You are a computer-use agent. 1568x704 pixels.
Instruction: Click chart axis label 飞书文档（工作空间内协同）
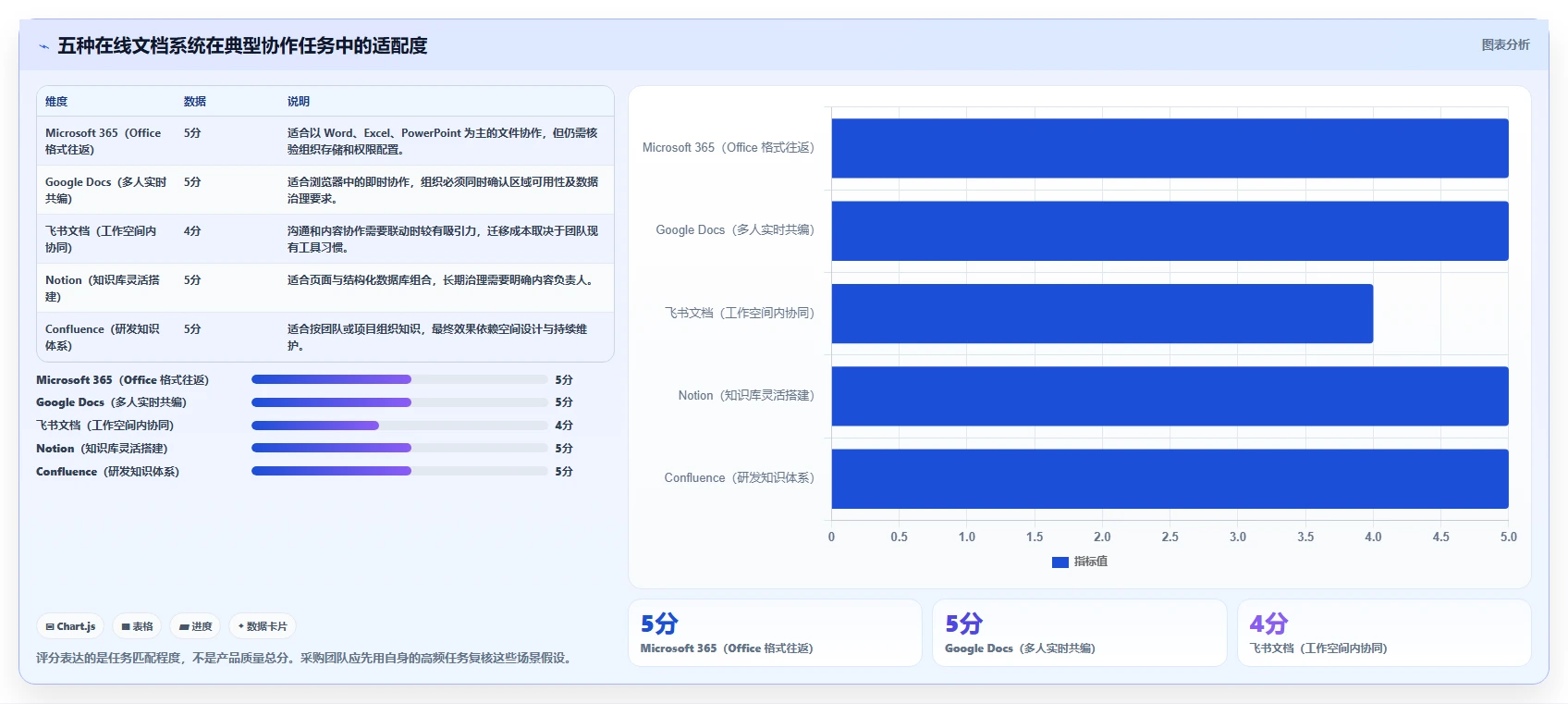click(x=740, y=314)
